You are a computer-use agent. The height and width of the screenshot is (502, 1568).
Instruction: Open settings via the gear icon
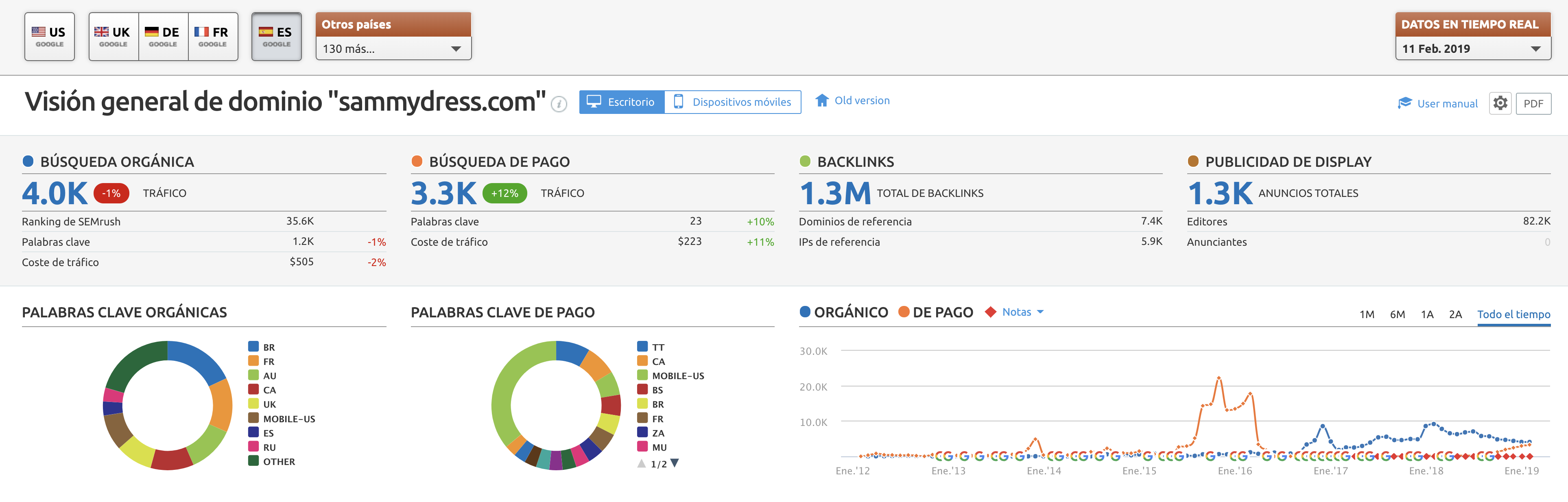(x=1500, y=103)
